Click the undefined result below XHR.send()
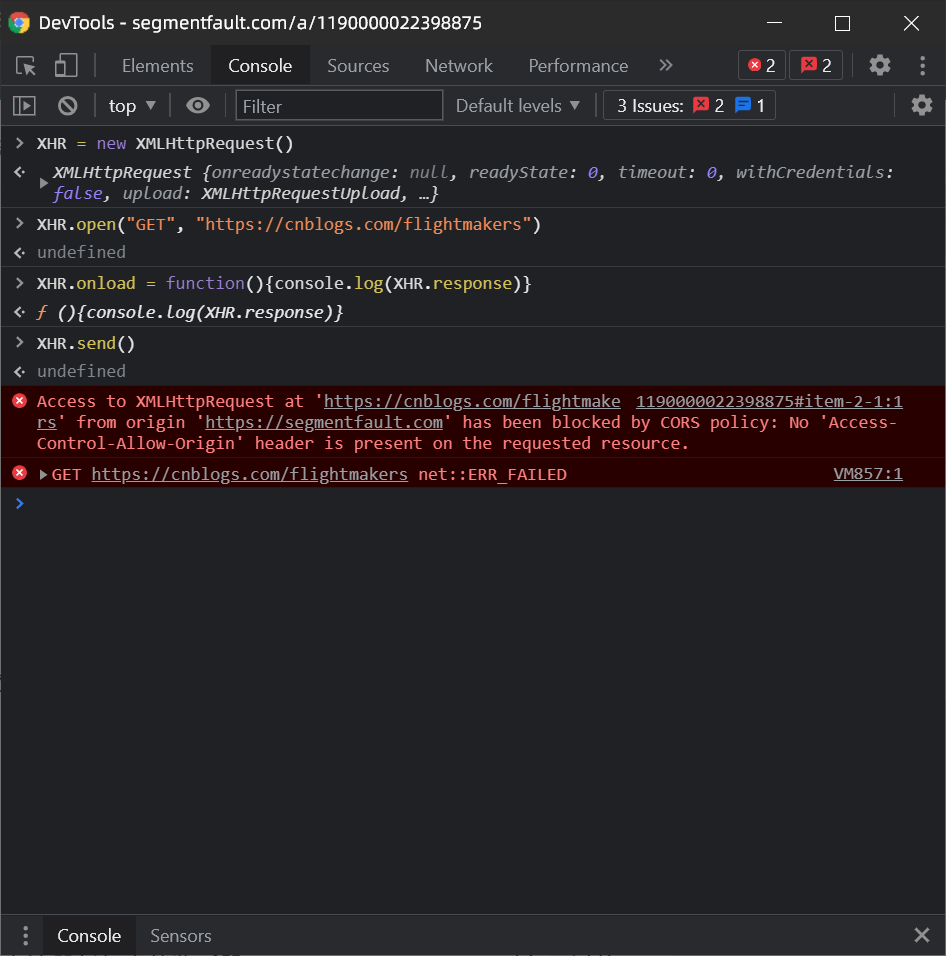The image size is (946, 956). click(81, 371)
